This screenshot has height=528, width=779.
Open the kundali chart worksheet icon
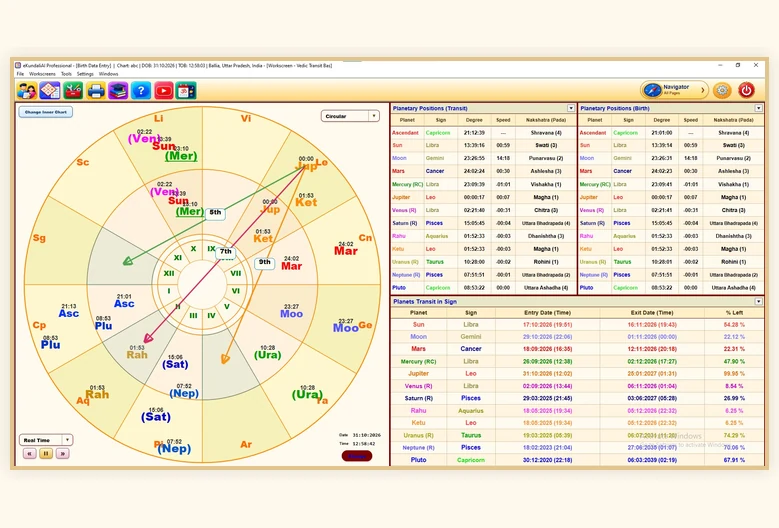[x=50, y=91]
